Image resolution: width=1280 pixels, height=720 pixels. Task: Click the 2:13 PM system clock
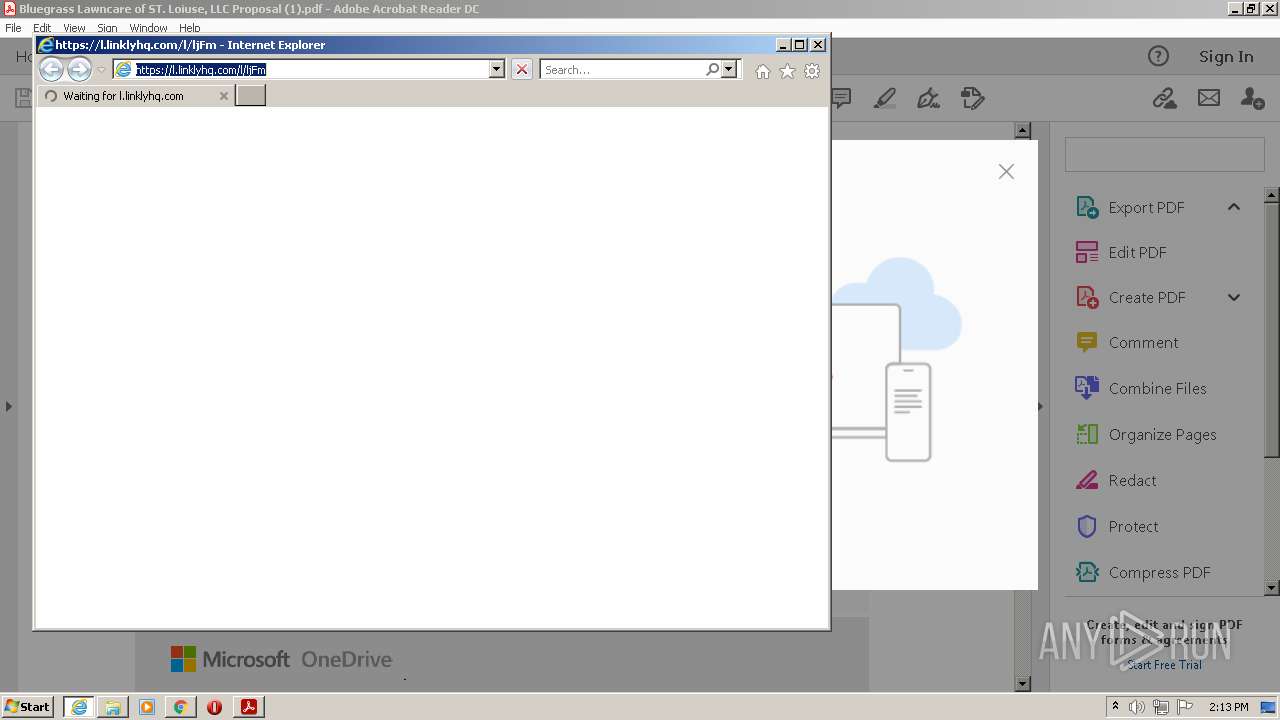(1228, 707)
